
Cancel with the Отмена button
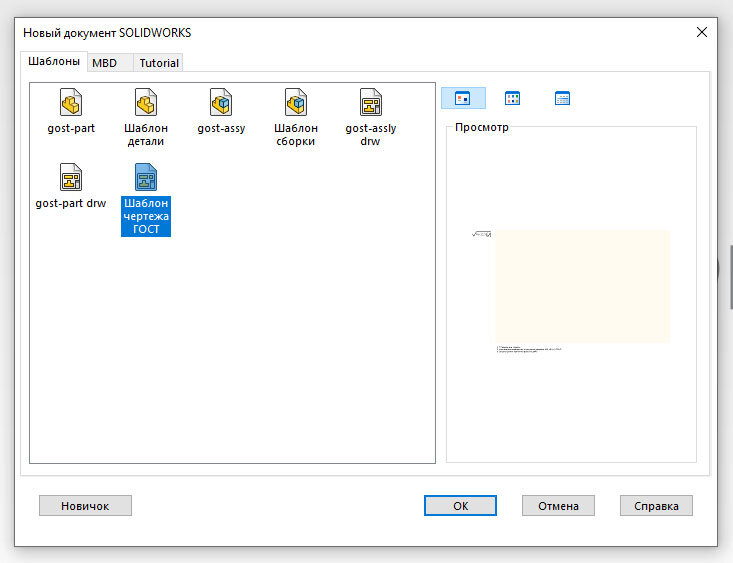(x=558, y=506)
